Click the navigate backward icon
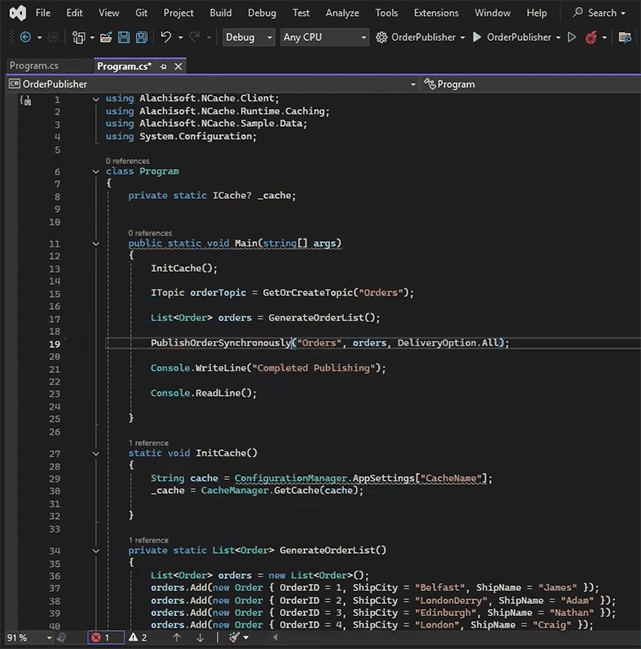This screenshot has height=649, width=641. pyautogui.click(x=25, y=37)
